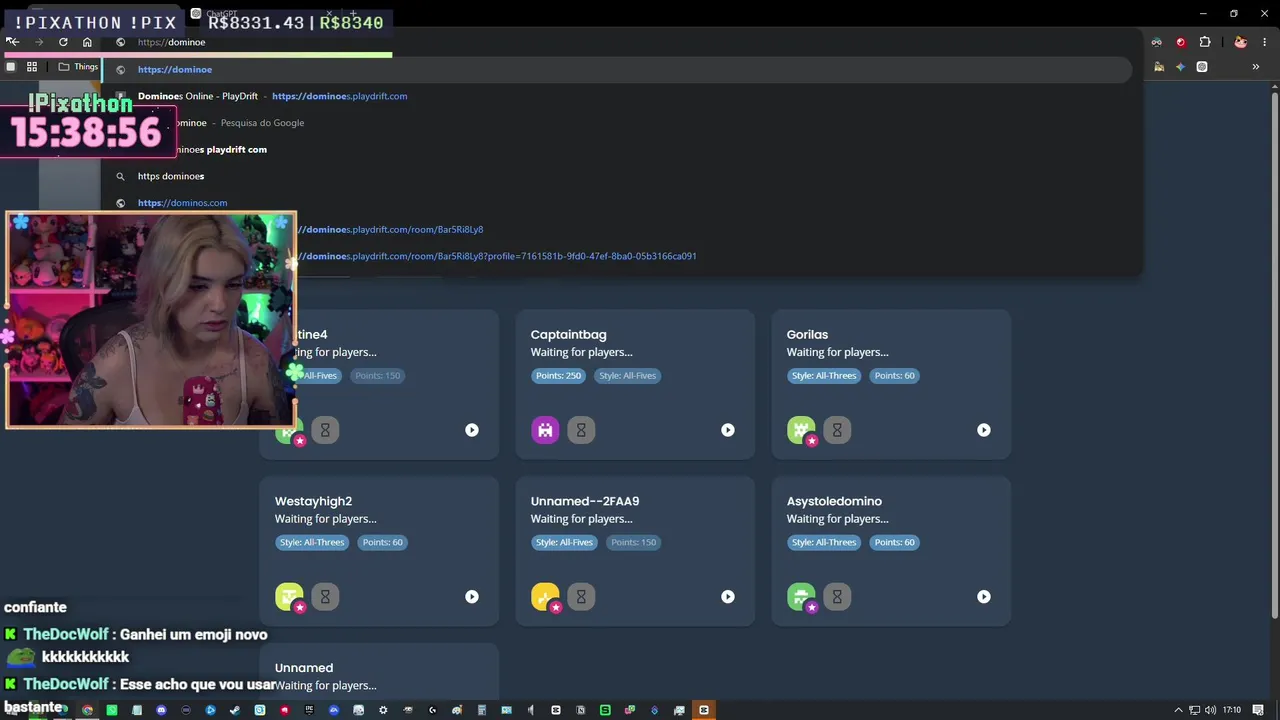The height and width of the screenshot is (720, 1280).
Task: Open the green player avatar in Gorilas card
Action: pos(801,430)
